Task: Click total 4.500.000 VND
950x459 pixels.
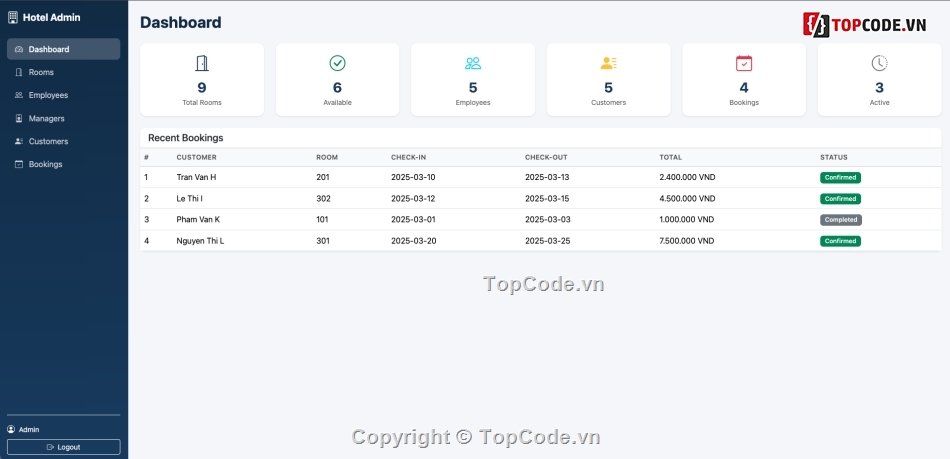Action: 687,199
